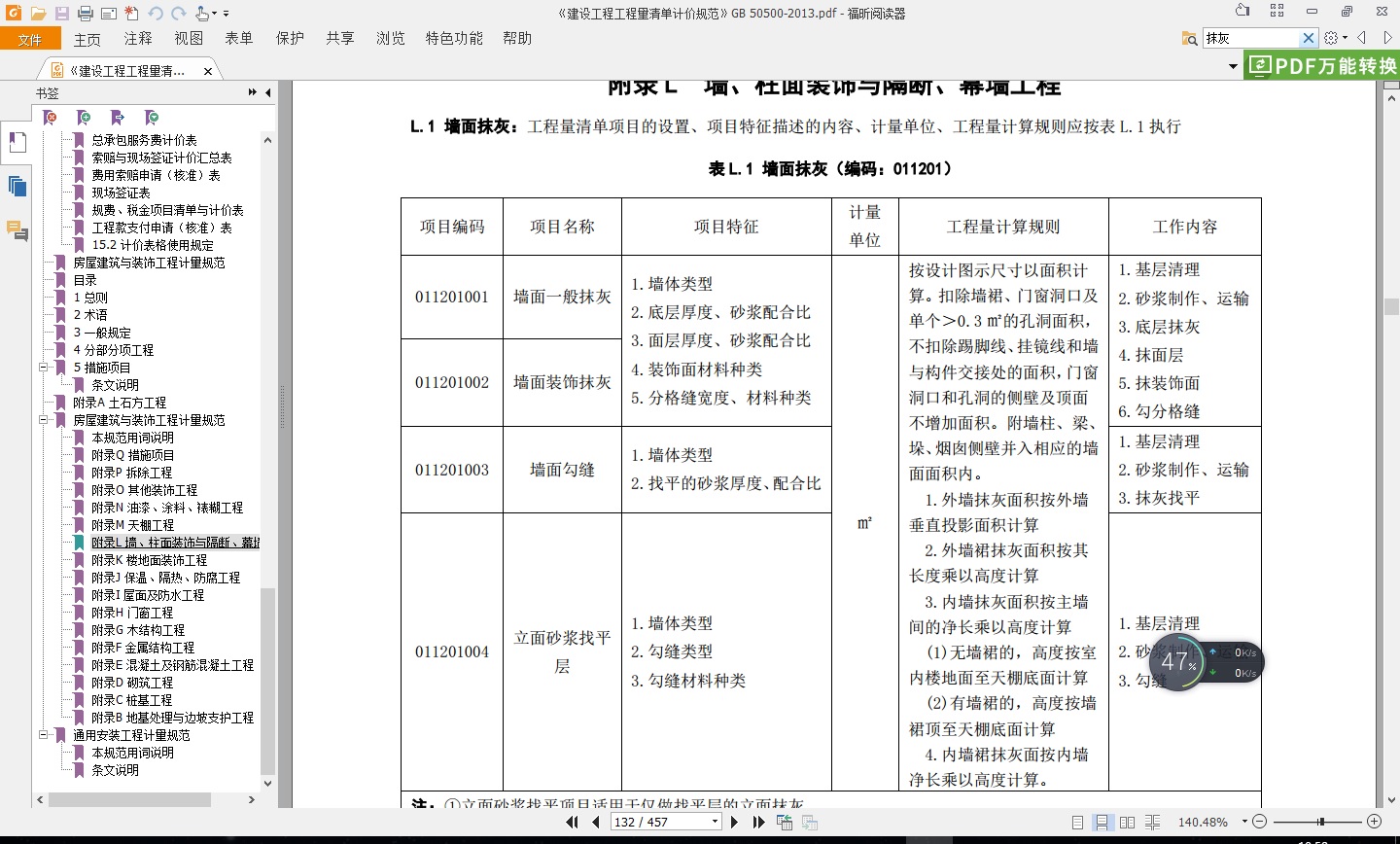Open the zoom percentage dropdown
Image resolution: width=1400 pixels, height=844 pixels.
click(x=1244, y=822)
